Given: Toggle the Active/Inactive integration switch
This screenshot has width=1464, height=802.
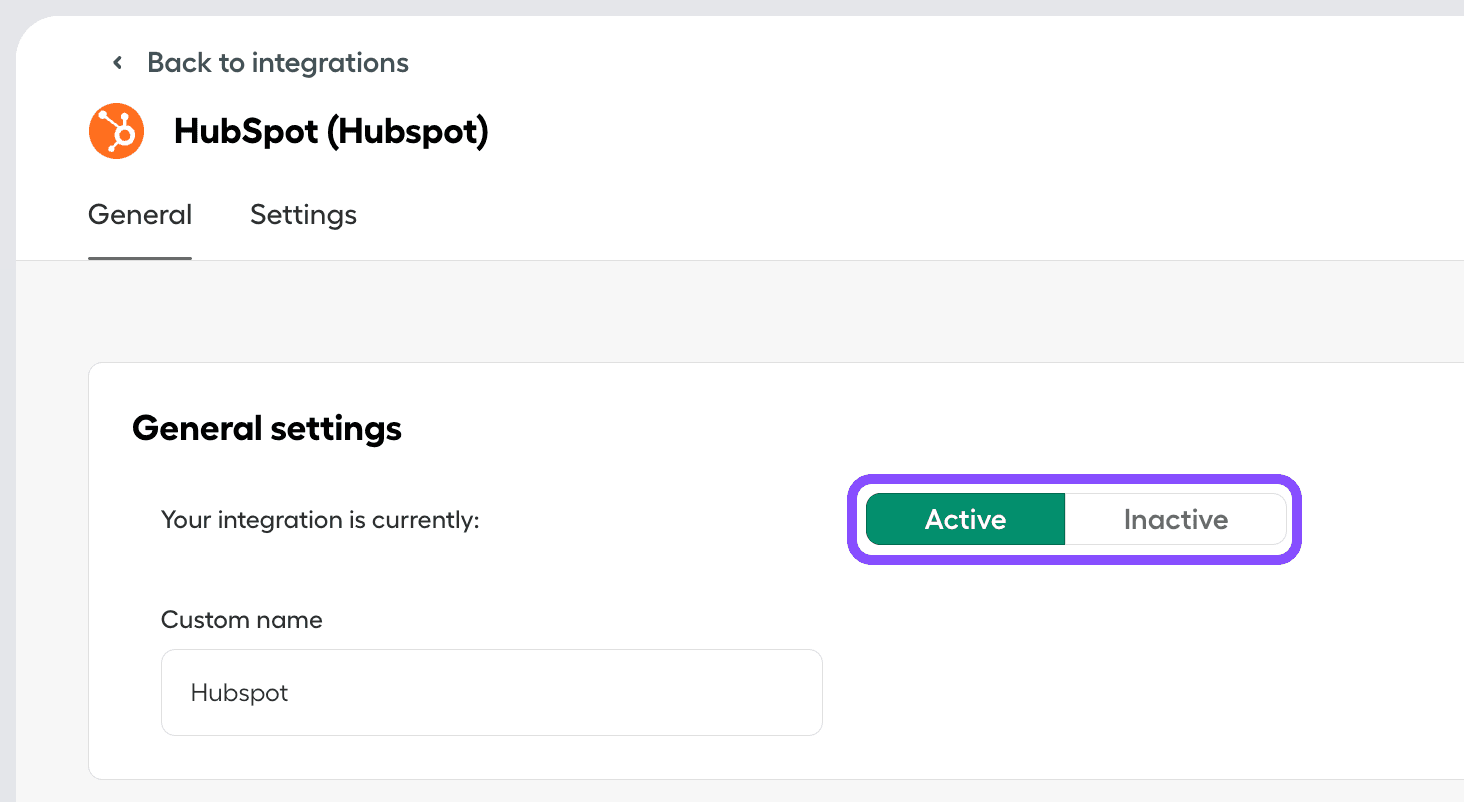Looking at the screenshot, I should coord(1073,519).
